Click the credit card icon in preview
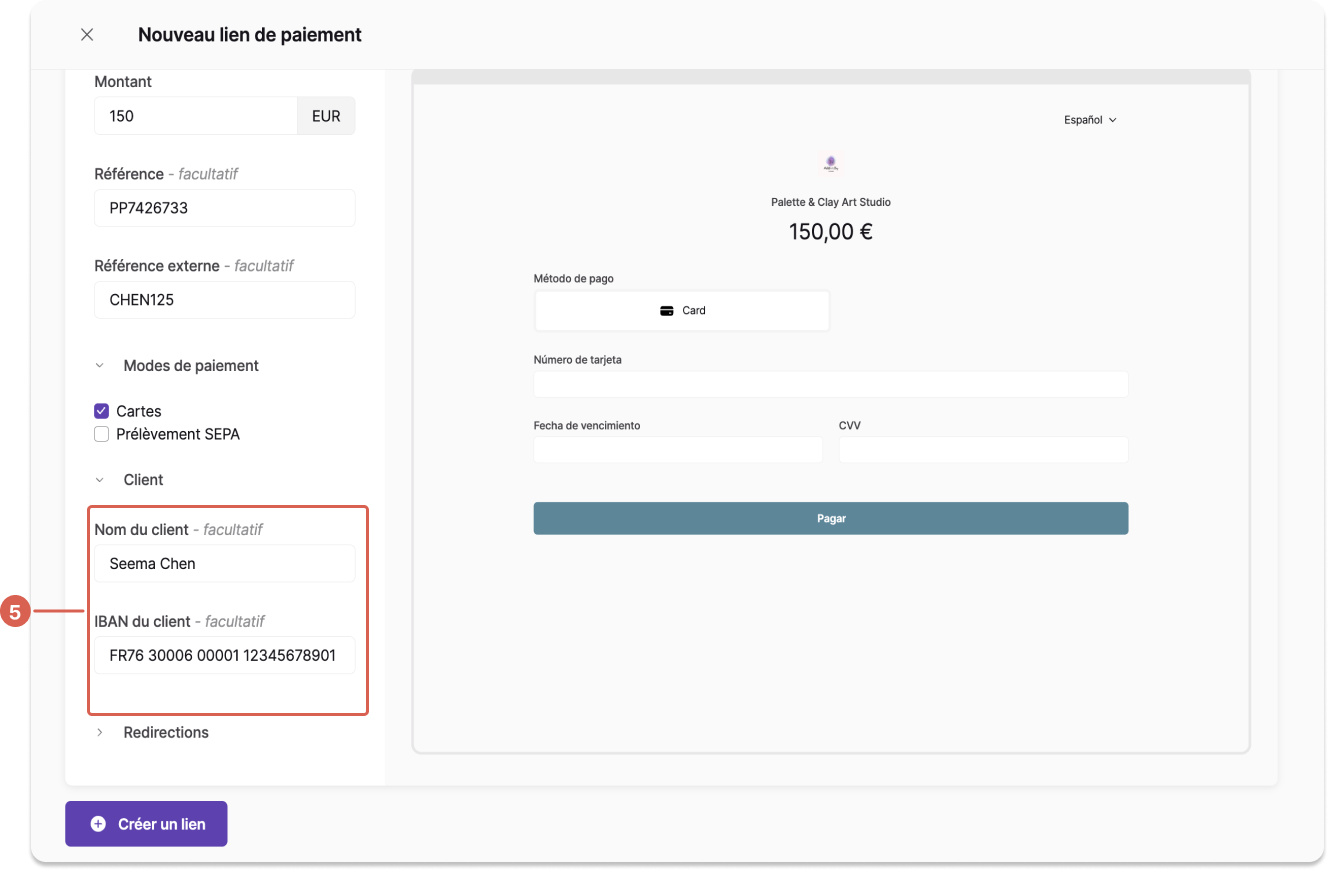This screenshot has height=870, width=1328. pyautogui.click(x=667, y=311)
